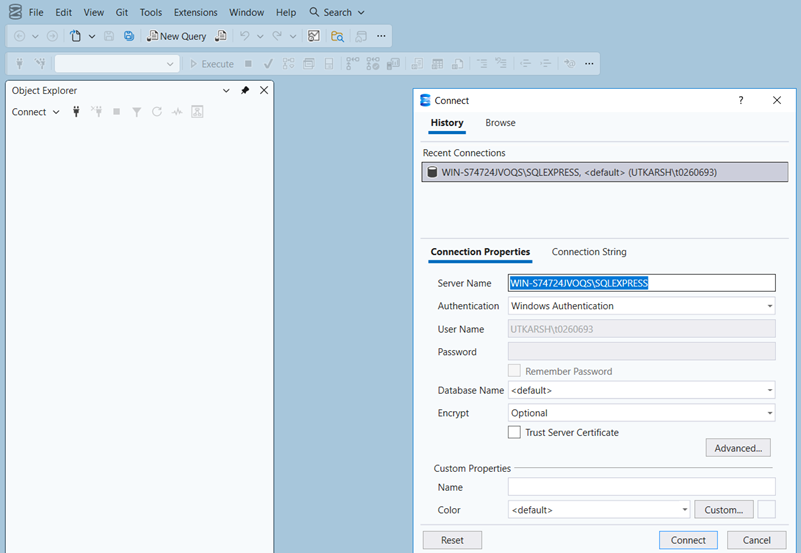
Task: Open the Extensions menu
Action: tap(196, 12)
